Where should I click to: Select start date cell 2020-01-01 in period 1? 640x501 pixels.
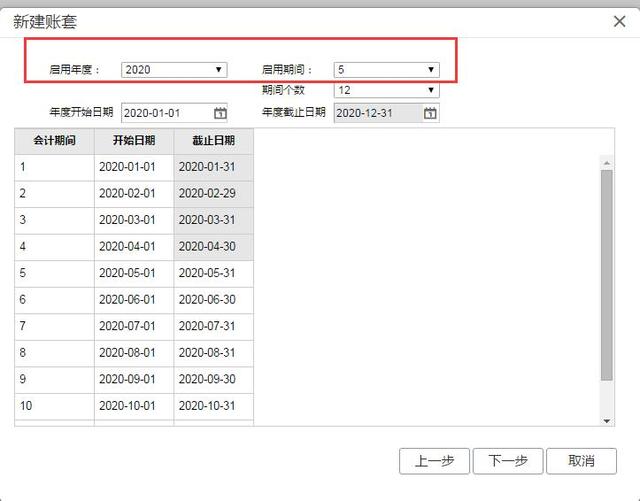134,167
